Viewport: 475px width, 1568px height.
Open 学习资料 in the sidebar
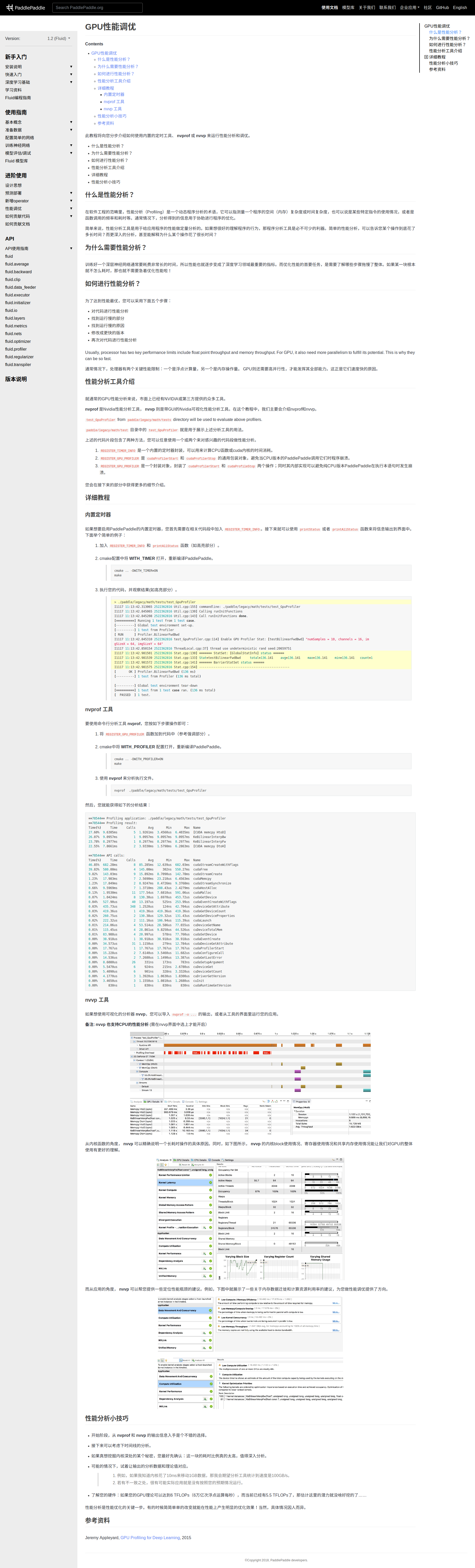coord(13,90)
